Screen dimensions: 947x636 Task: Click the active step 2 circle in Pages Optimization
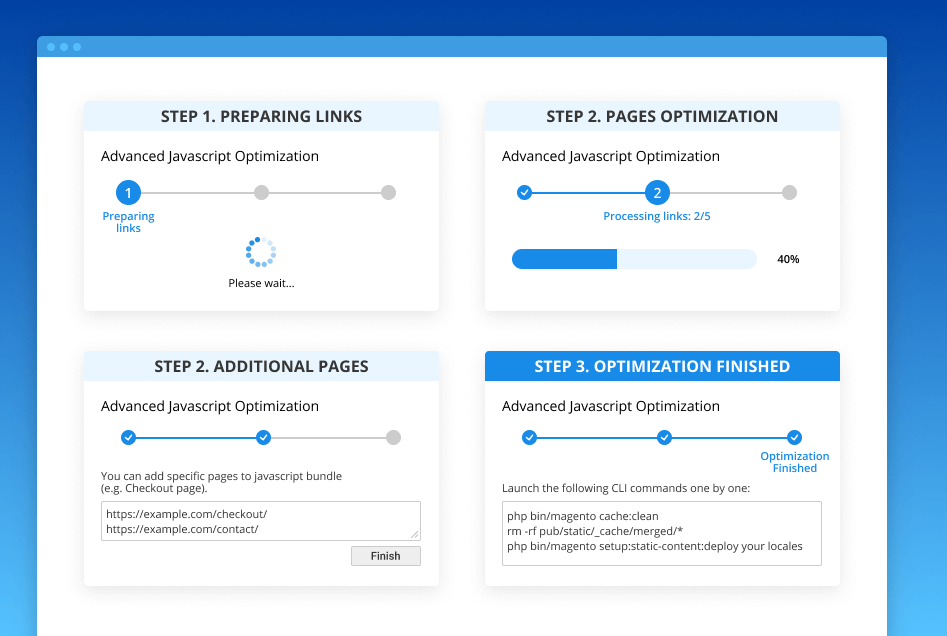pos(657,192)
